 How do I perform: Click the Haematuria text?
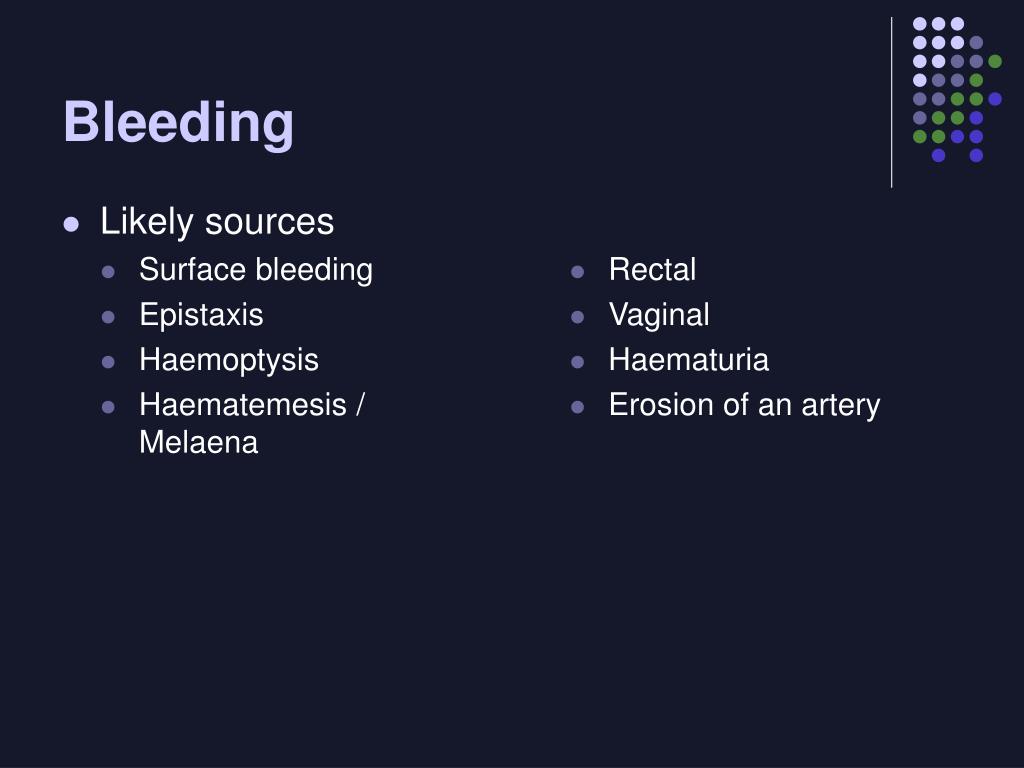(689, 360)
